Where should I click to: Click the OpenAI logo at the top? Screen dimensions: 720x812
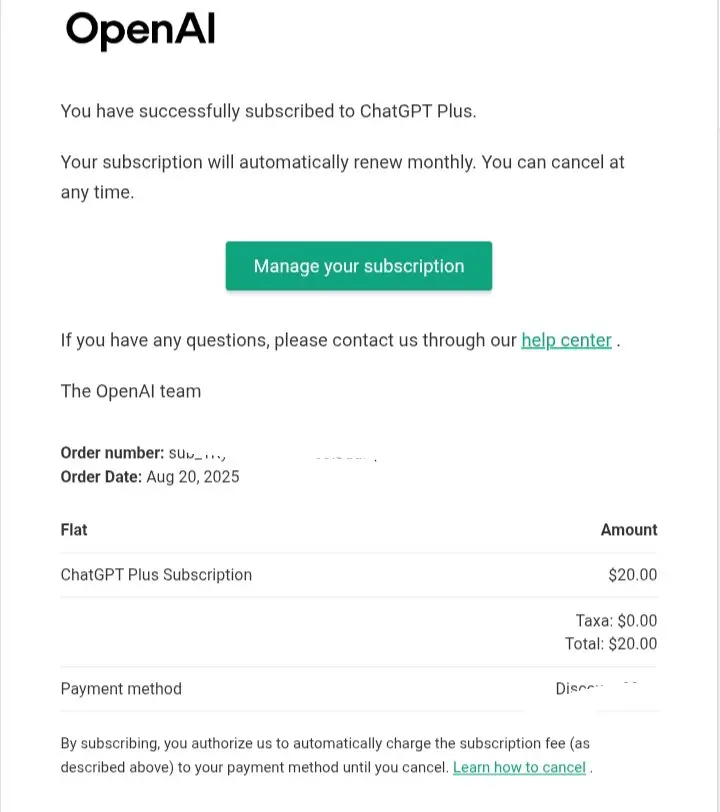click(140, 30)
